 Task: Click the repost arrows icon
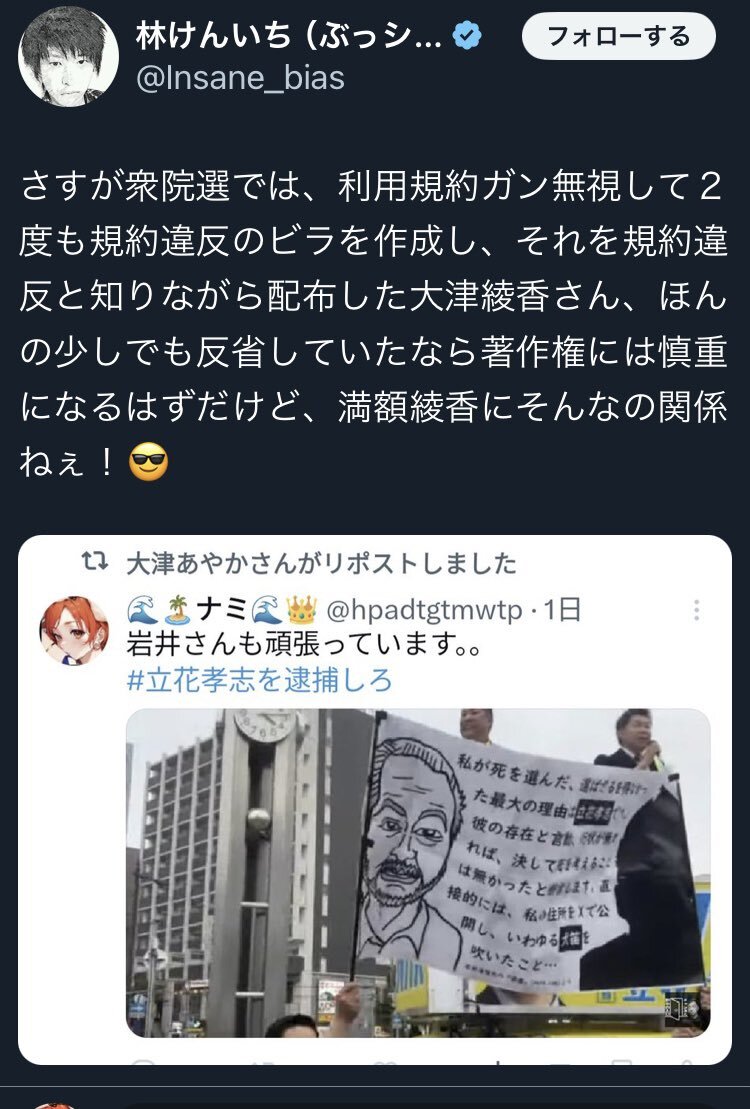[x=95, y=562]
